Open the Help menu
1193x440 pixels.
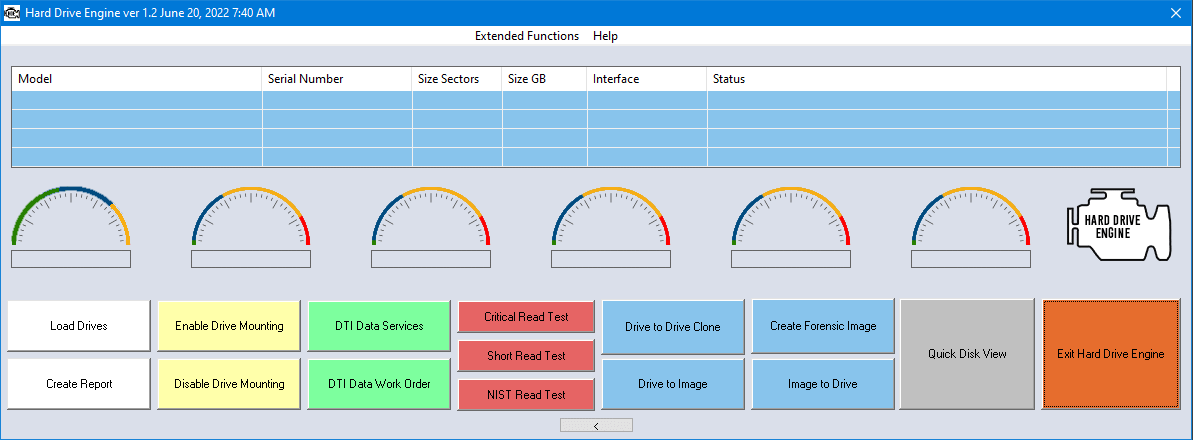point(606,36)
